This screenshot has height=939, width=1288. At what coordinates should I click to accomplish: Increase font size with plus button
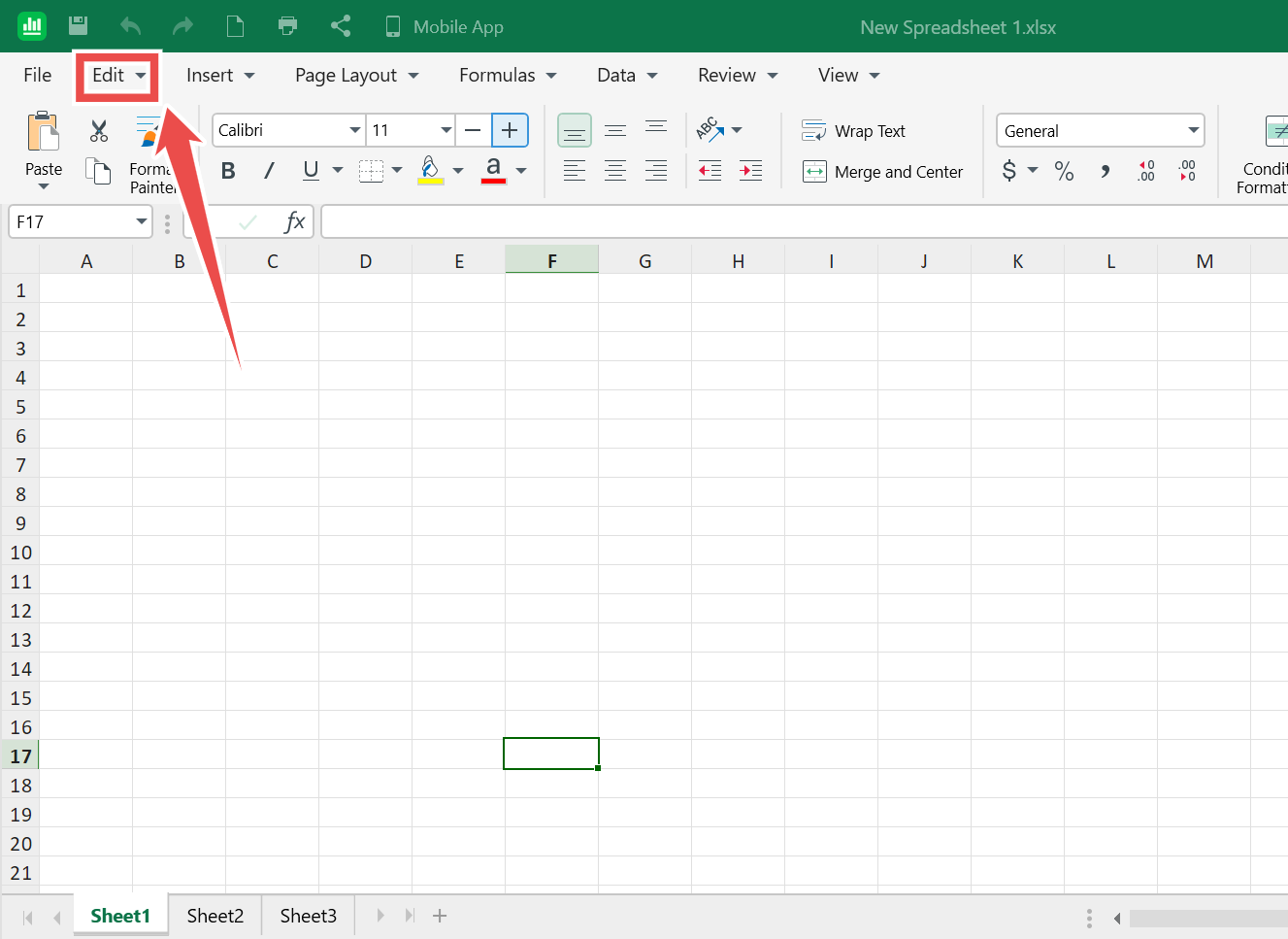click(510, 130)
